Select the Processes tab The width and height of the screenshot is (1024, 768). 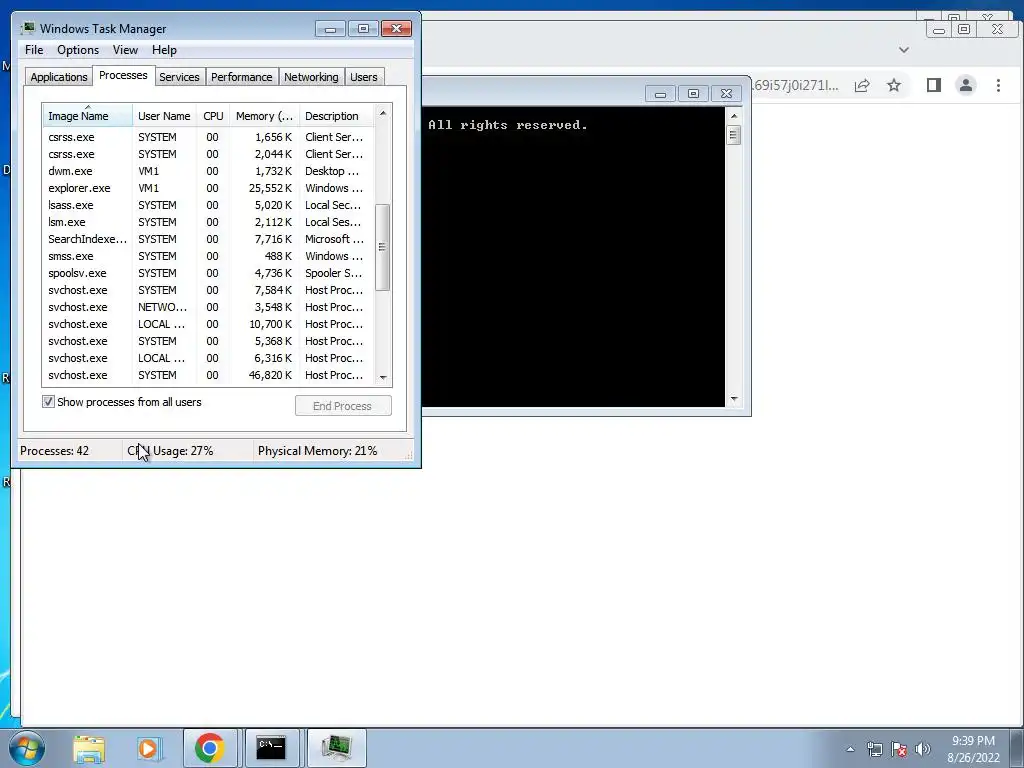coord(123,75)
